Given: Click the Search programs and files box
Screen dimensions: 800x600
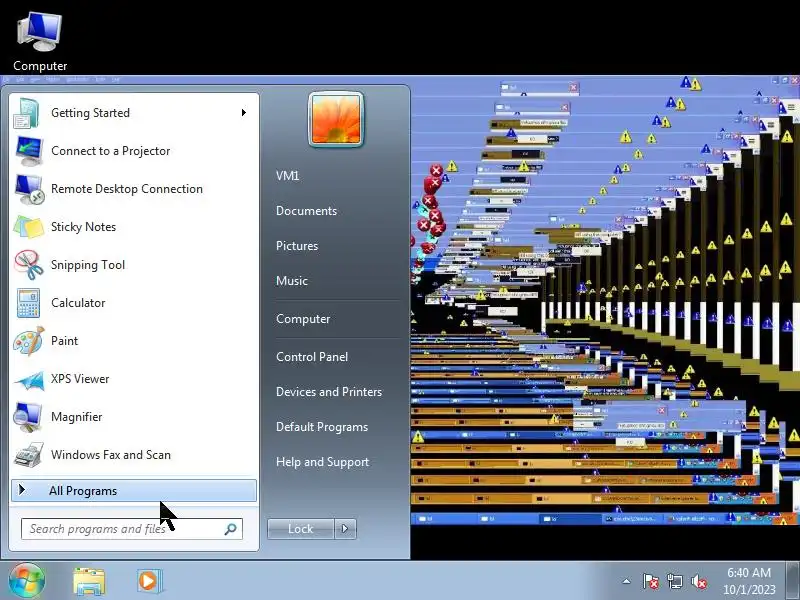Looking at the screenshot, I should 132,529.
